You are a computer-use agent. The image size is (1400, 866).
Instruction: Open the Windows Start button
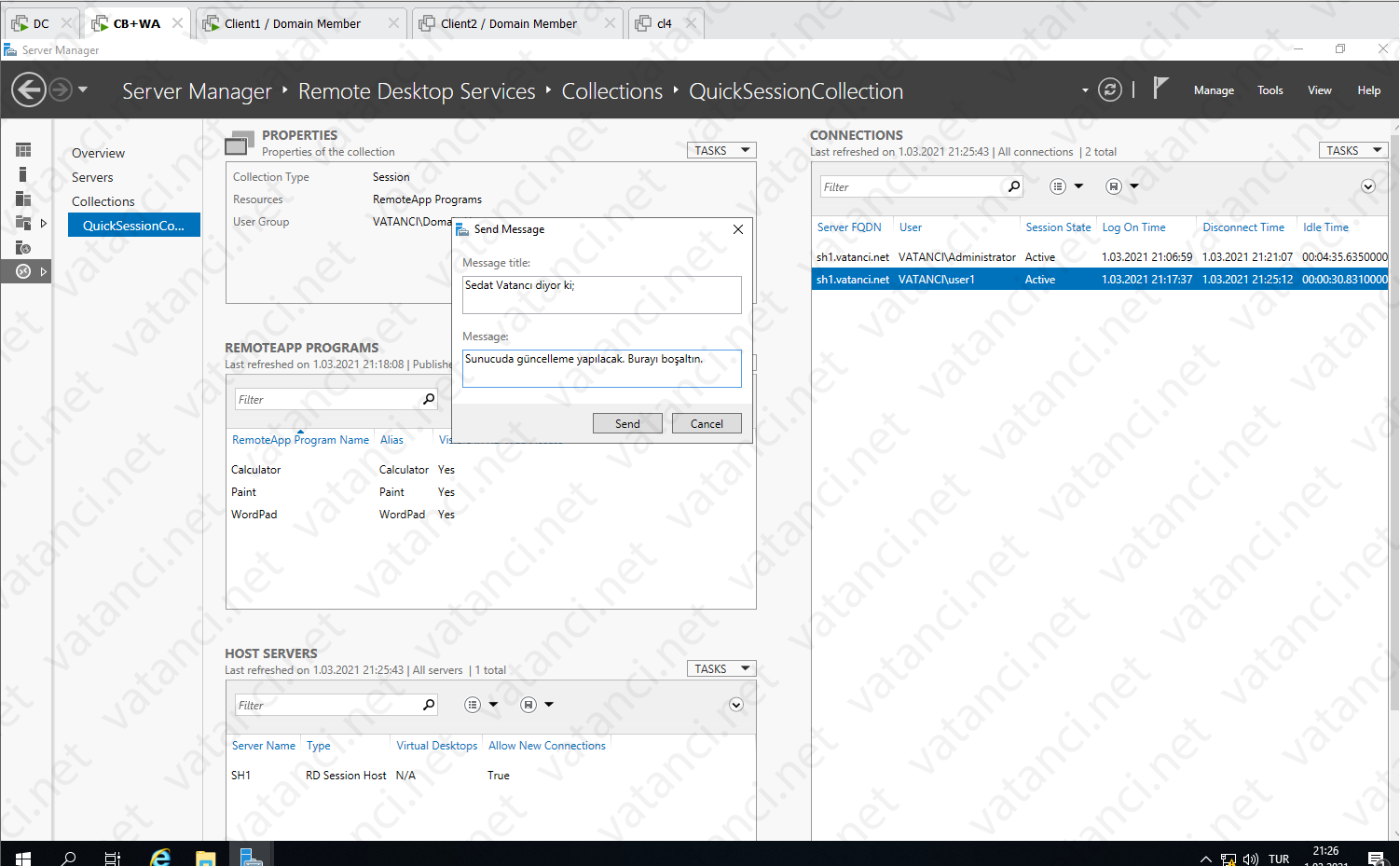tap(23, 857)
